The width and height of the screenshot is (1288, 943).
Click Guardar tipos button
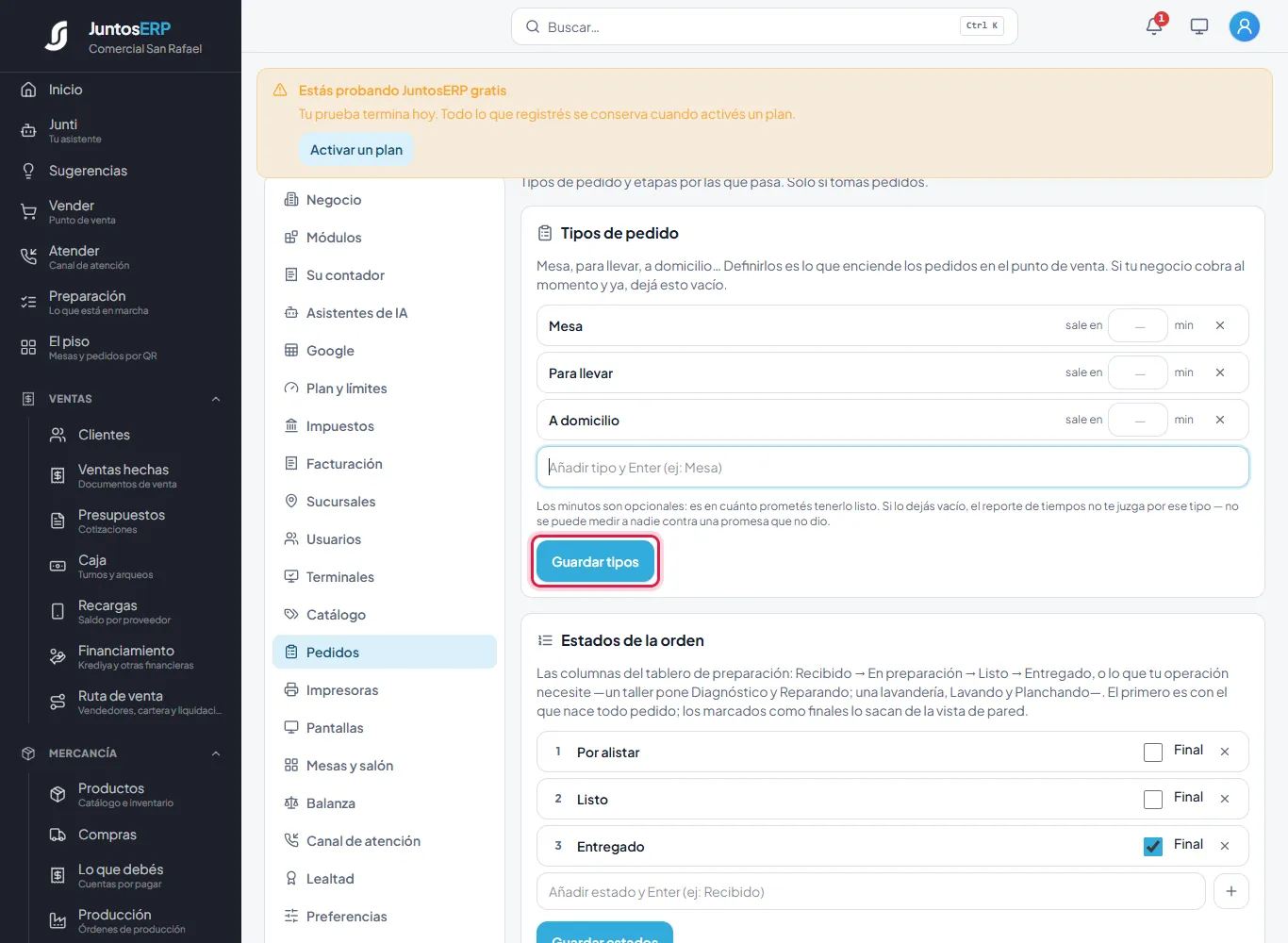pyautogui.click(x=595, y=562)
